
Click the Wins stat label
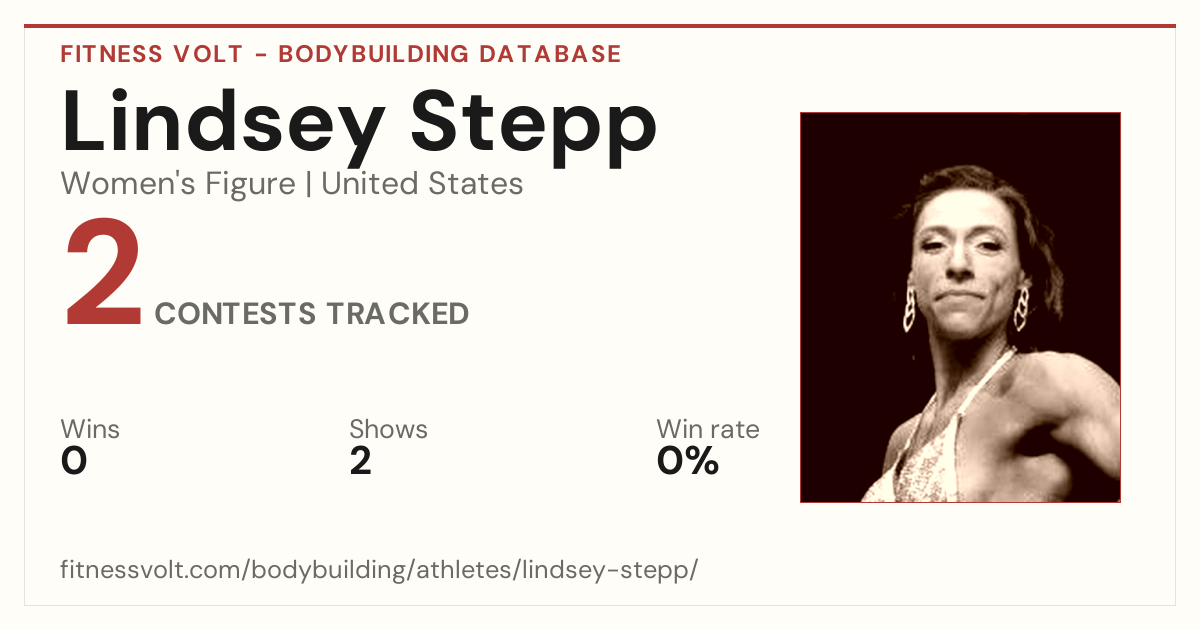tap(90, 429)
